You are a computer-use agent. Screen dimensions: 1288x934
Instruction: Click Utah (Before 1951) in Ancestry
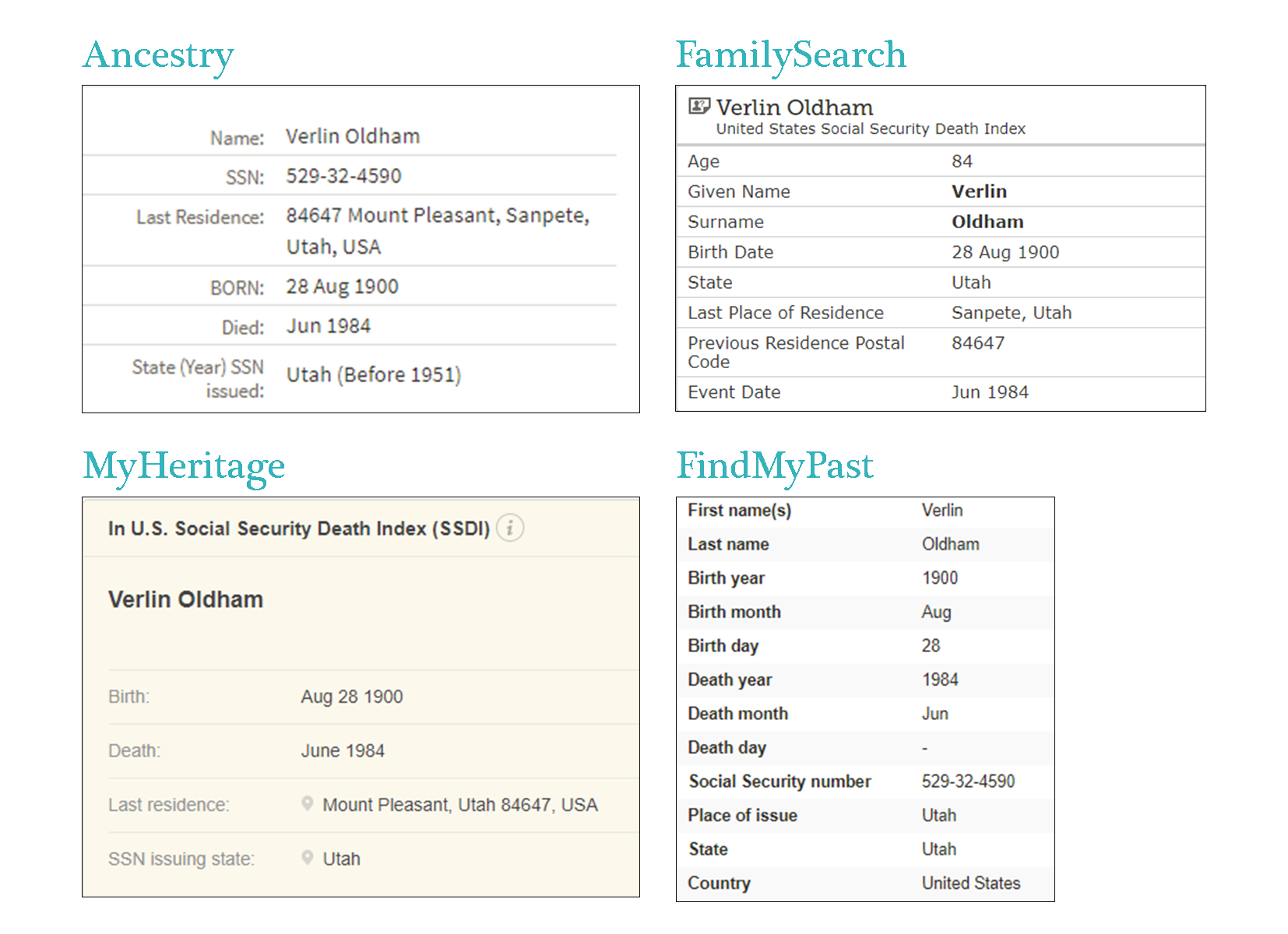[374, 374]
